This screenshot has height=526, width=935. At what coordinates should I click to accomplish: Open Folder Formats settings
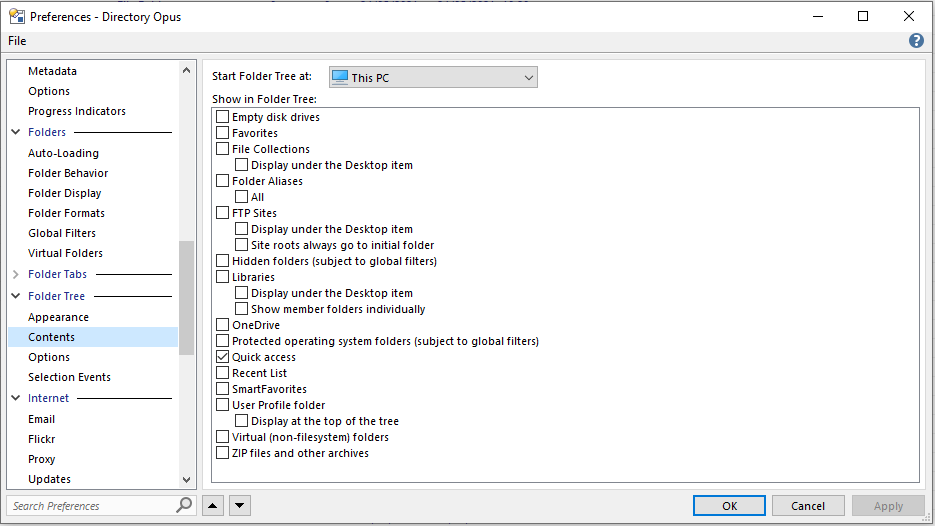tap(66, 213)
